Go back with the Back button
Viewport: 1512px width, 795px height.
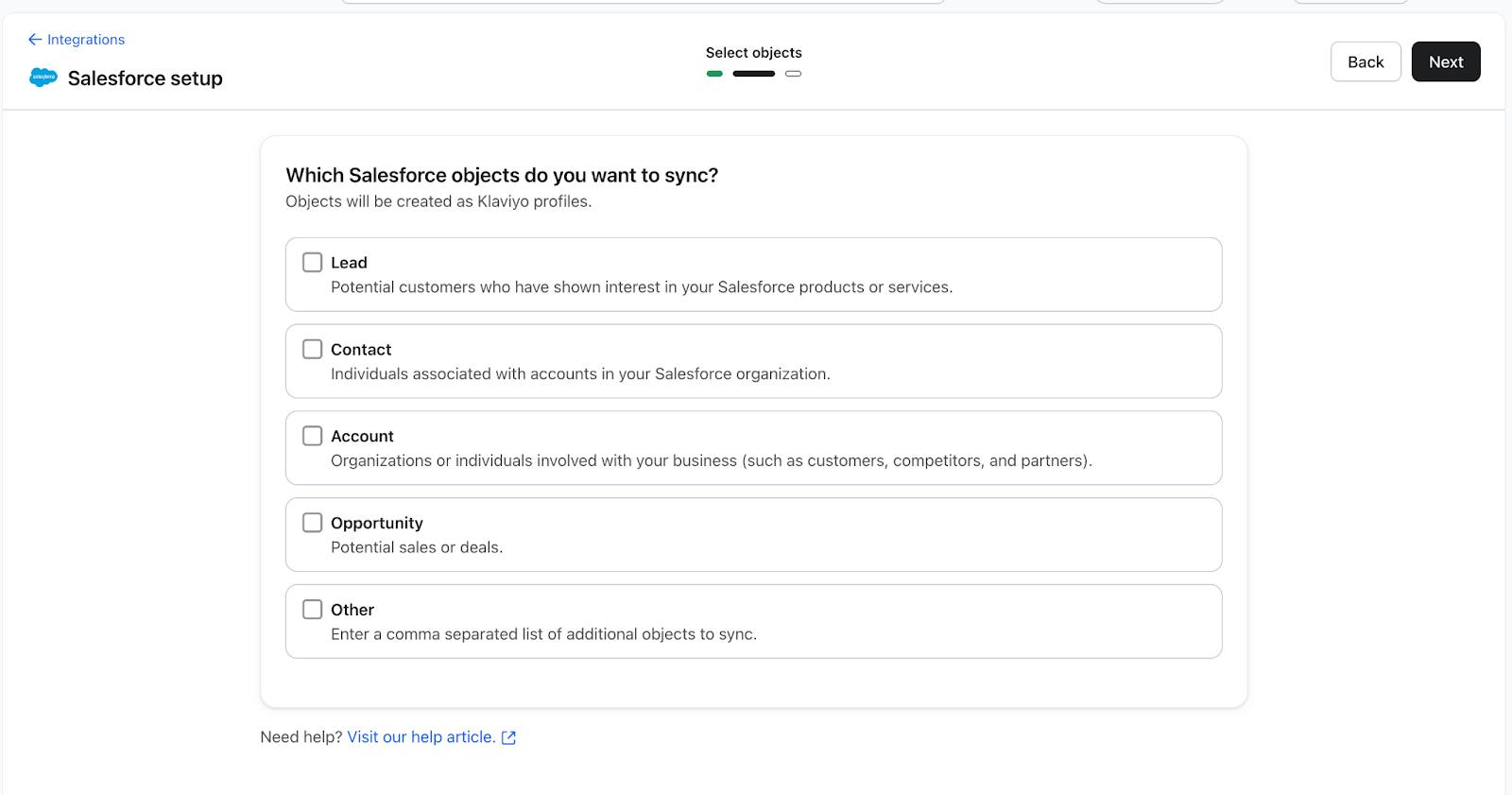[1366, 62]
